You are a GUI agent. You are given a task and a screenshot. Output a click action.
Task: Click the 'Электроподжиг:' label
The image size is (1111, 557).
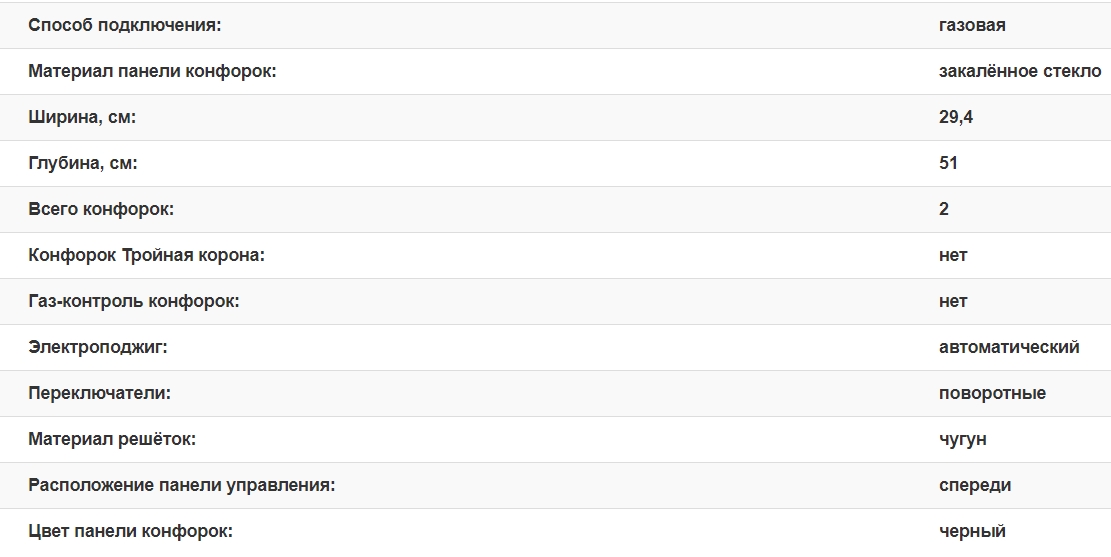point(98,347)
